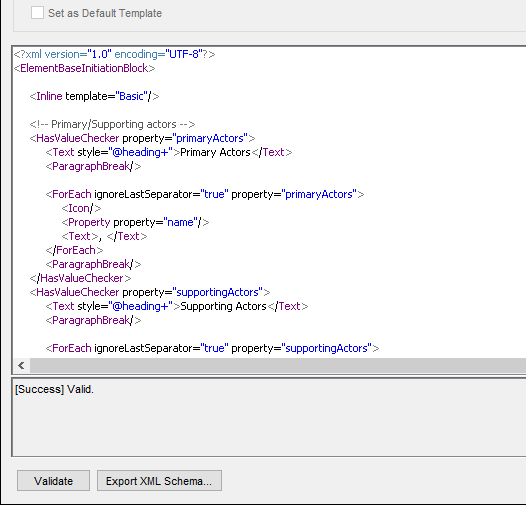Viewport: 526px width, 505px height.
Task: Click the Validate button
Action: click(53, 481)
